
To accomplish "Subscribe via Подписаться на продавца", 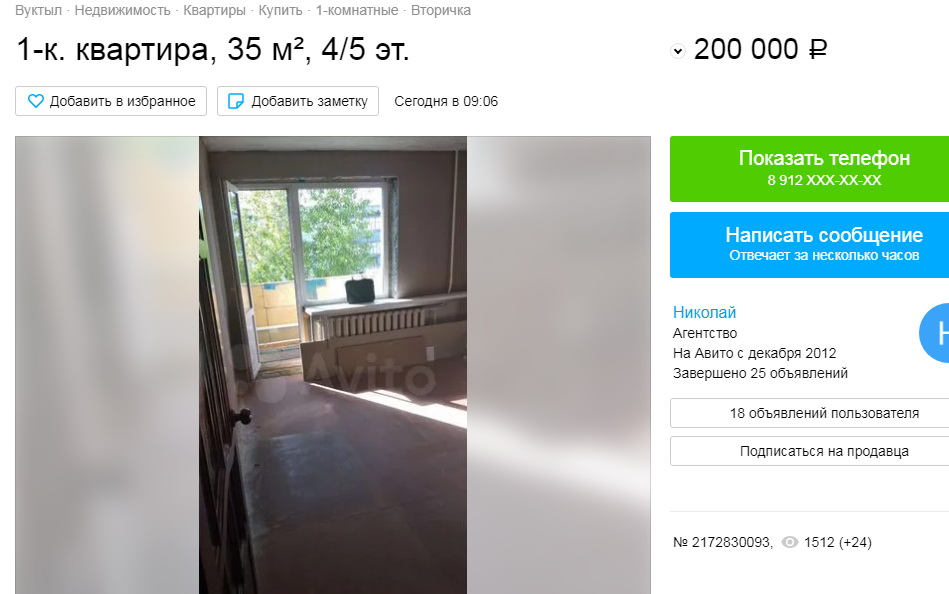I will point(809,451).
